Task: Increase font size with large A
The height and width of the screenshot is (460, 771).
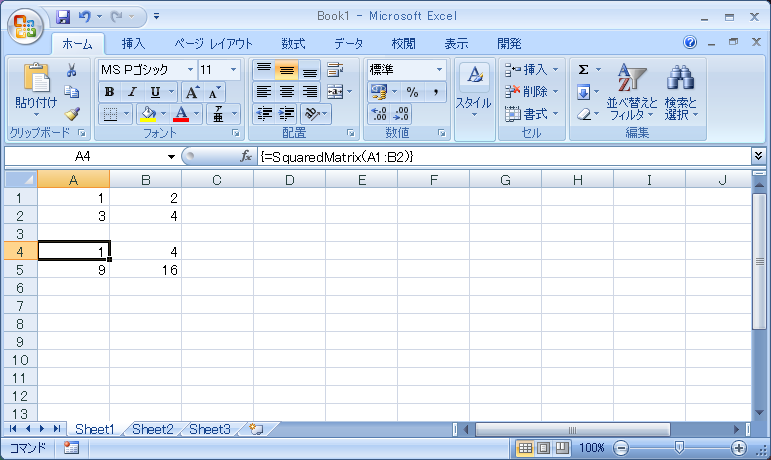Action: tap(192, 92)
